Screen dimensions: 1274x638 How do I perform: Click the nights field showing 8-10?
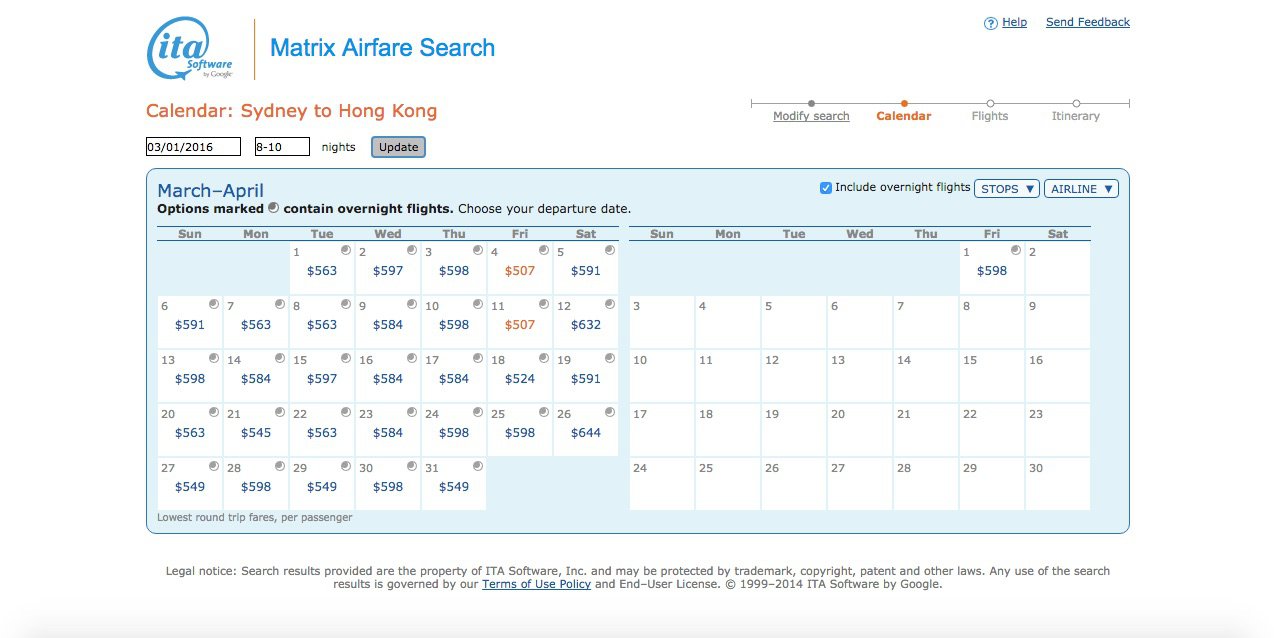[282, 147]
